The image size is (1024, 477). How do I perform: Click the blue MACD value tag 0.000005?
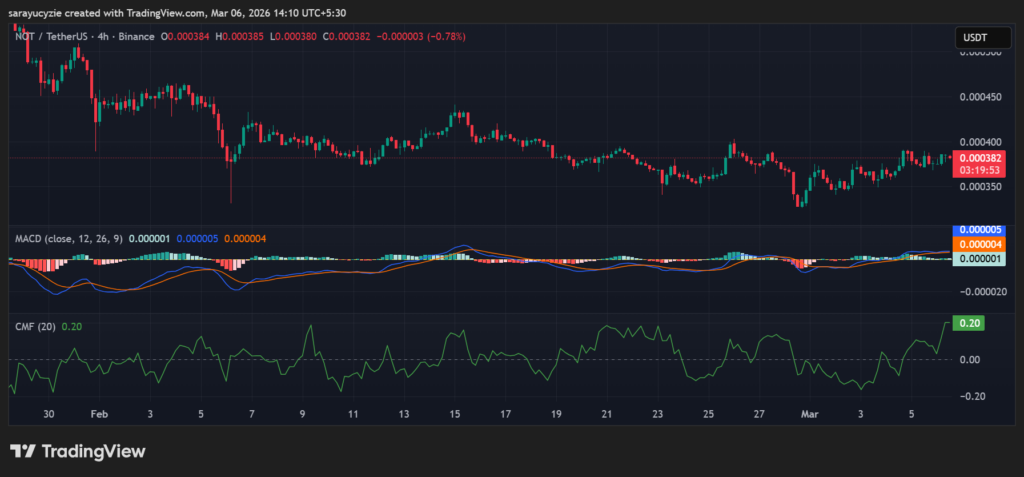(975, 230)
